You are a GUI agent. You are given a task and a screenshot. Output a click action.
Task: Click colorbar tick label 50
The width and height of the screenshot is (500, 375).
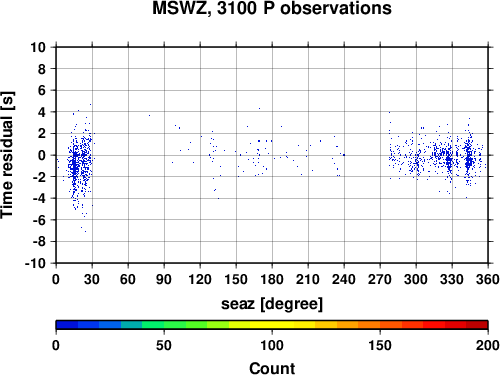point(164,345)
